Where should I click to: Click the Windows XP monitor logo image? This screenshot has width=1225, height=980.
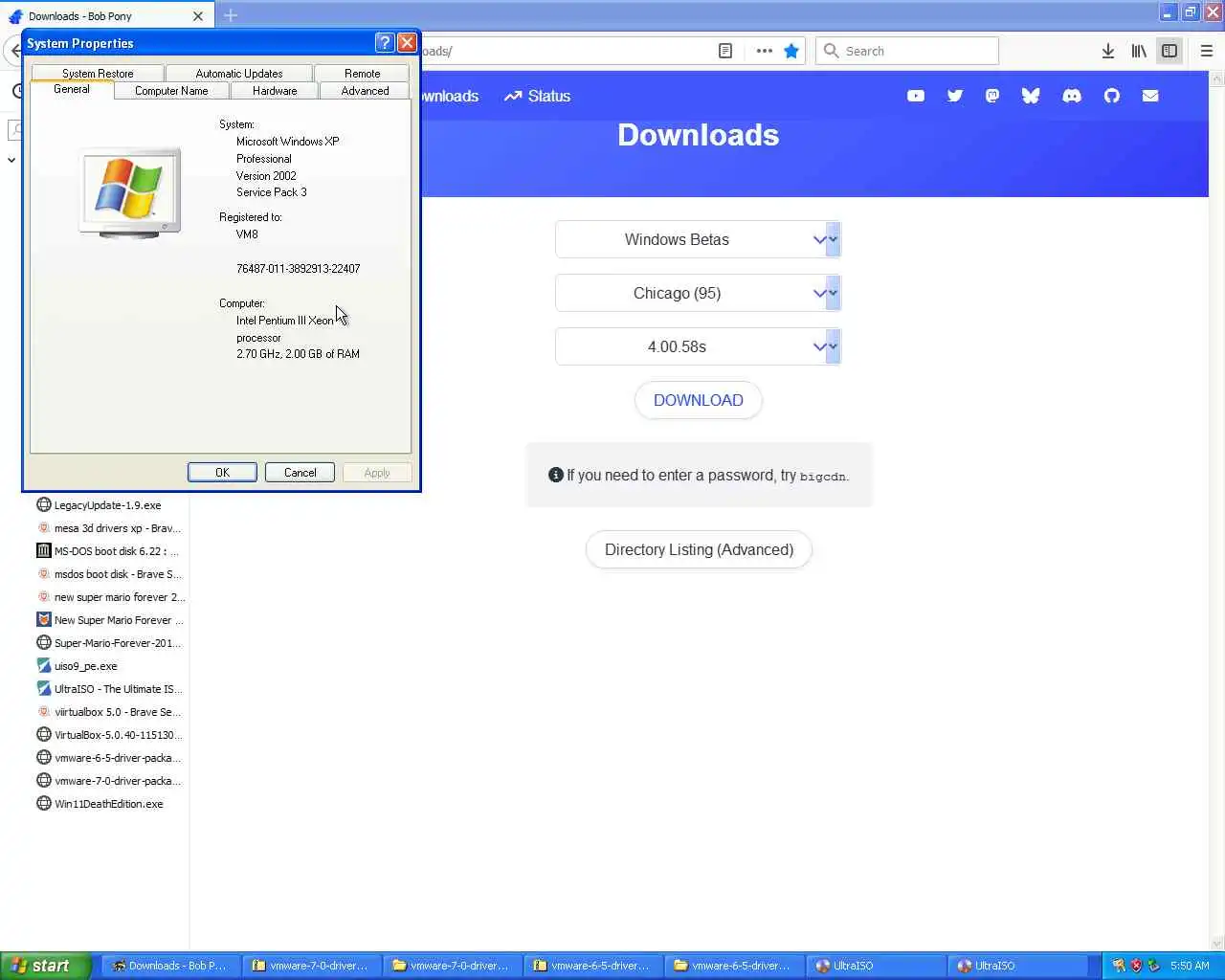tap(130, 192)
